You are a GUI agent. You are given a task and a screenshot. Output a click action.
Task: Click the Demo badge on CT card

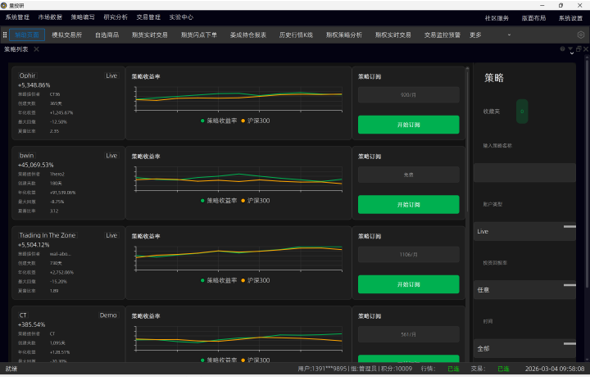108,315
